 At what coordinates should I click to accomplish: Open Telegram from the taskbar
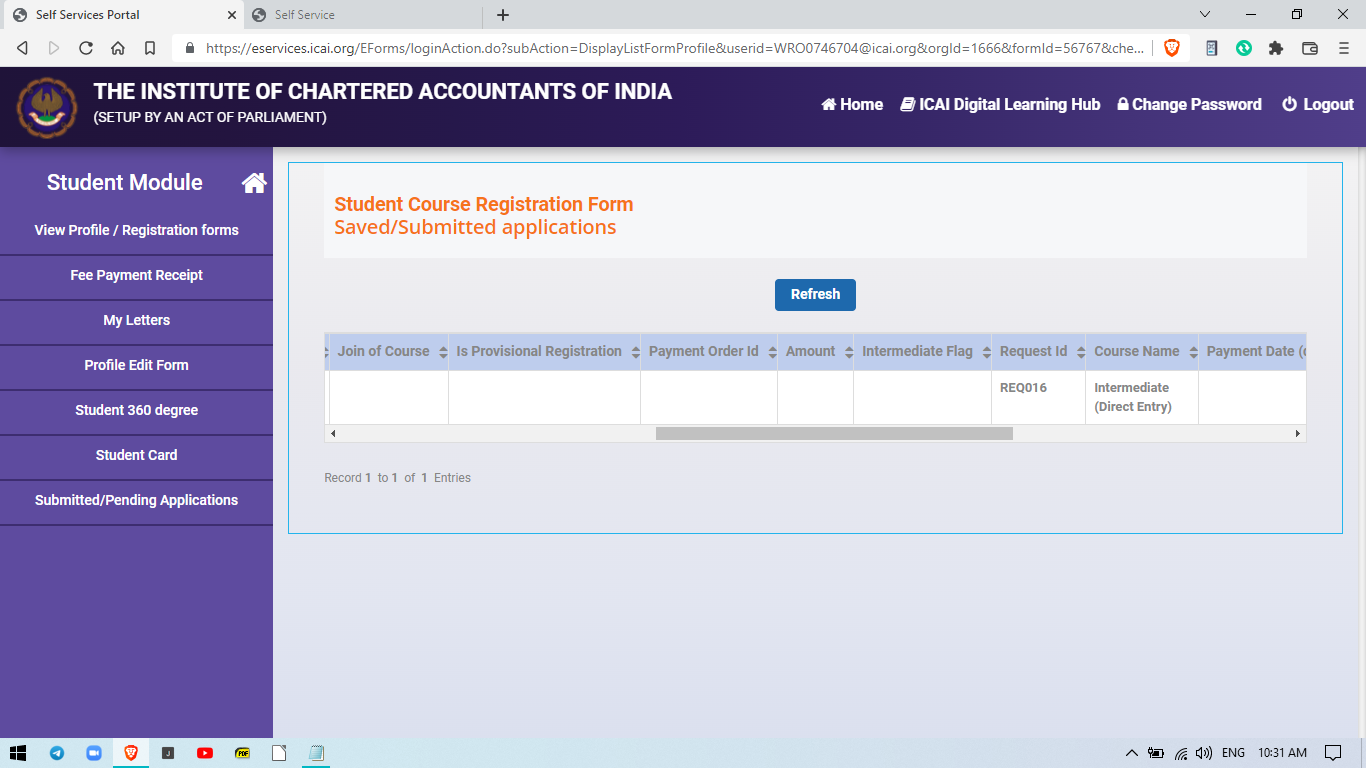(57, 753)
